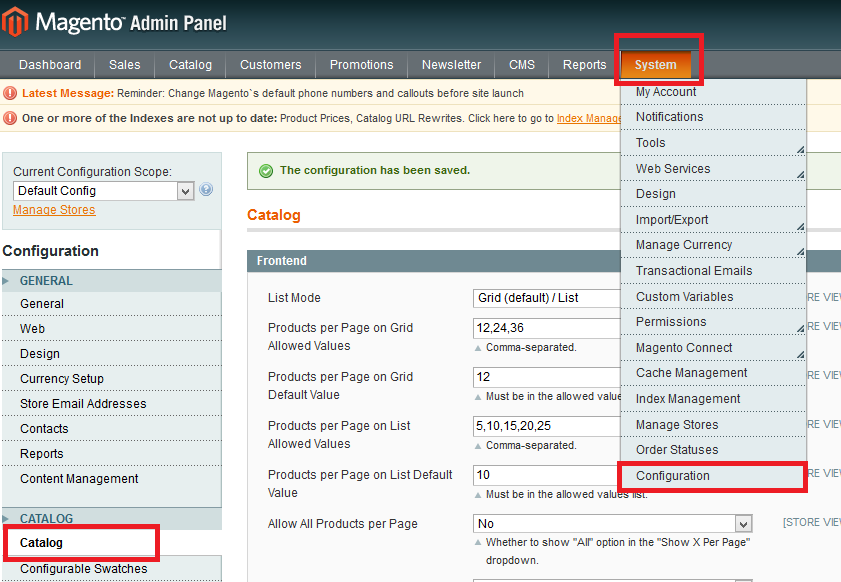This screenshot has width=841, height=582.
Task: Select Design in the System menu
Action: (713, 194)
